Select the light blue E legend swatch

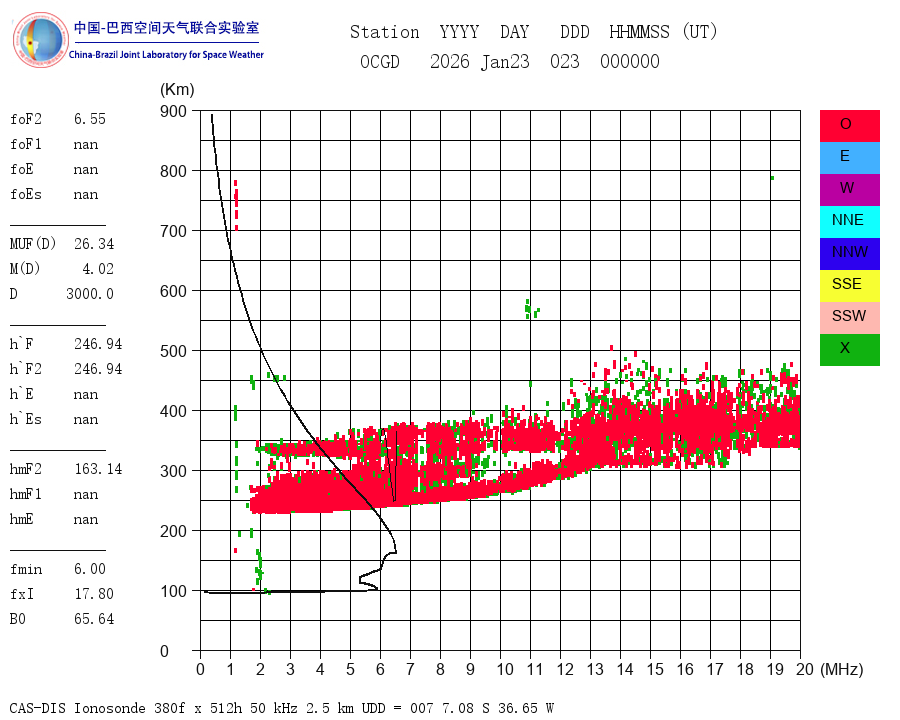(849, 158)
